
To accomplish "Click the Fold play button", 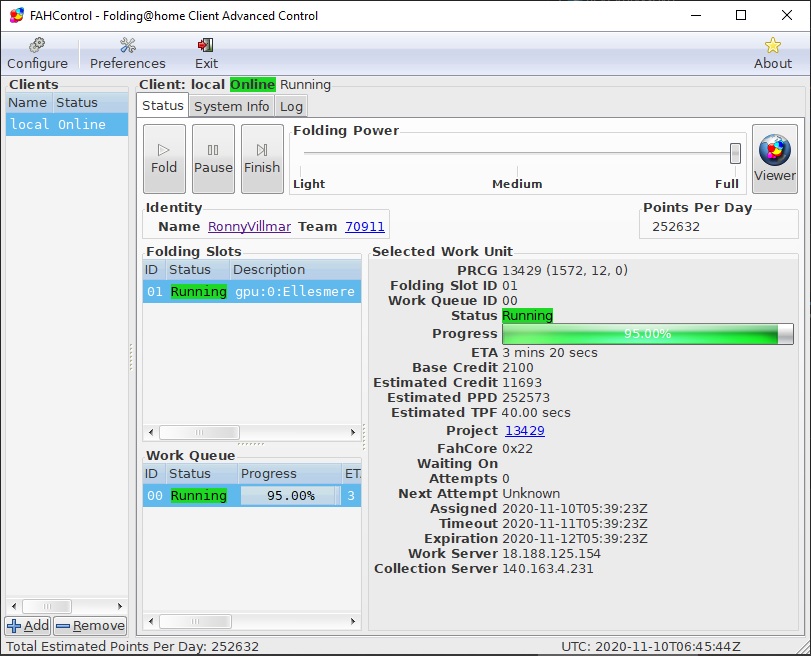I will (x=164, y=159).
